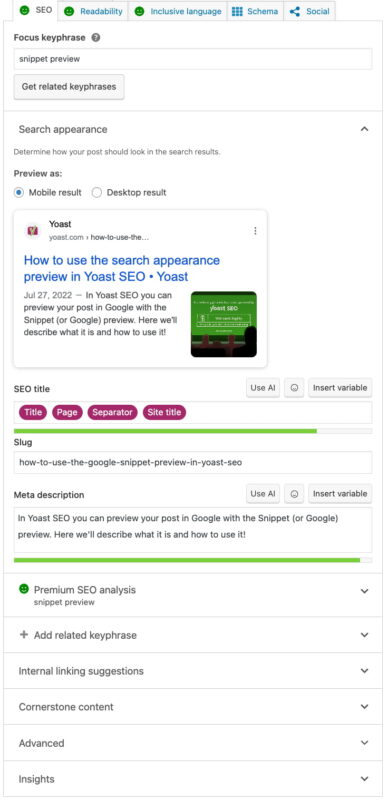Viewport: 388px width, 800px height.
Task: Expand the Cornerstone content section
Action: (193, 707)
